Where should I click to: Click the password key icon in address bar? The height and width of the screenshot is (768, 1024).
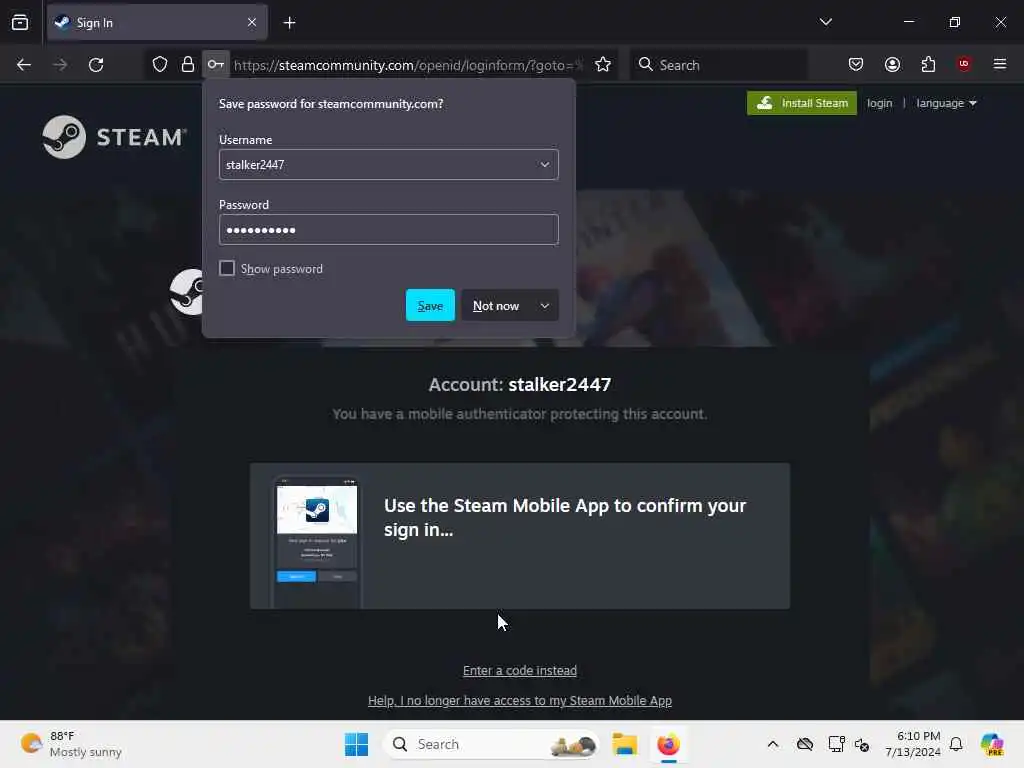tap(216, 64)
